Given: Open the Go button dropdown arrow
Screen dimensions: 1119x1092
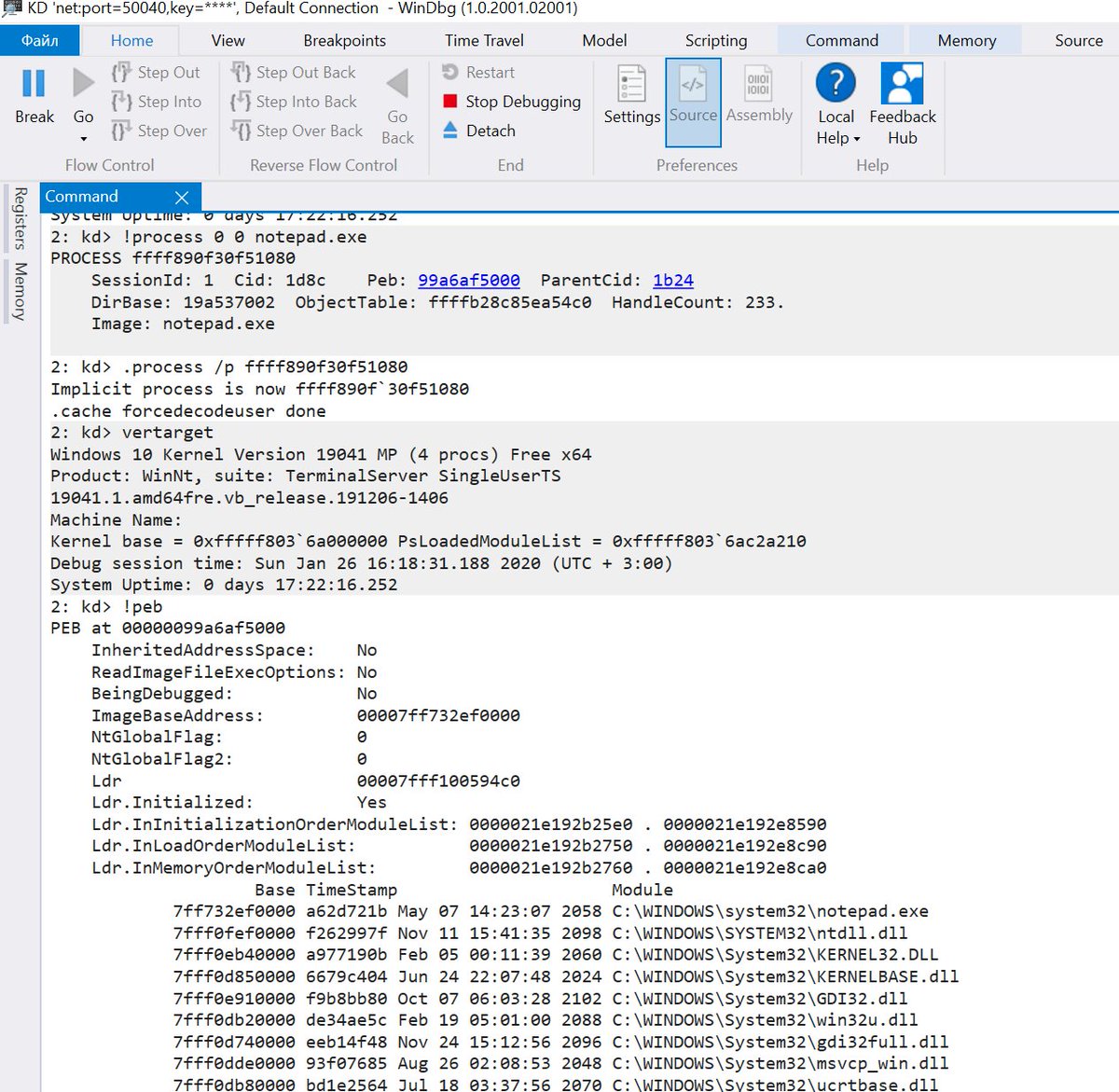Looking at the screenshot, I should coord(83,139).
